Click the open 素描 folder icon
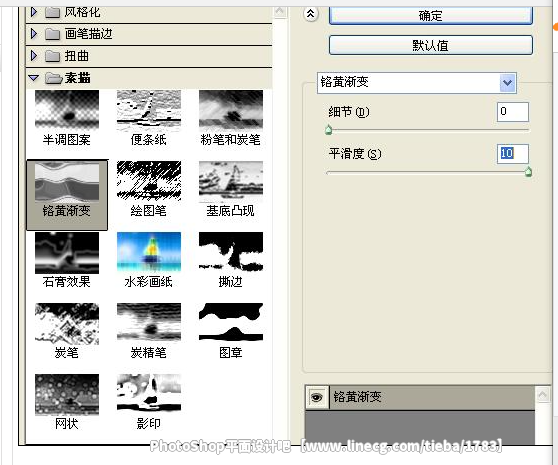Image resolution: width=558 pixels, height=465 pixels. click(54, 78)
